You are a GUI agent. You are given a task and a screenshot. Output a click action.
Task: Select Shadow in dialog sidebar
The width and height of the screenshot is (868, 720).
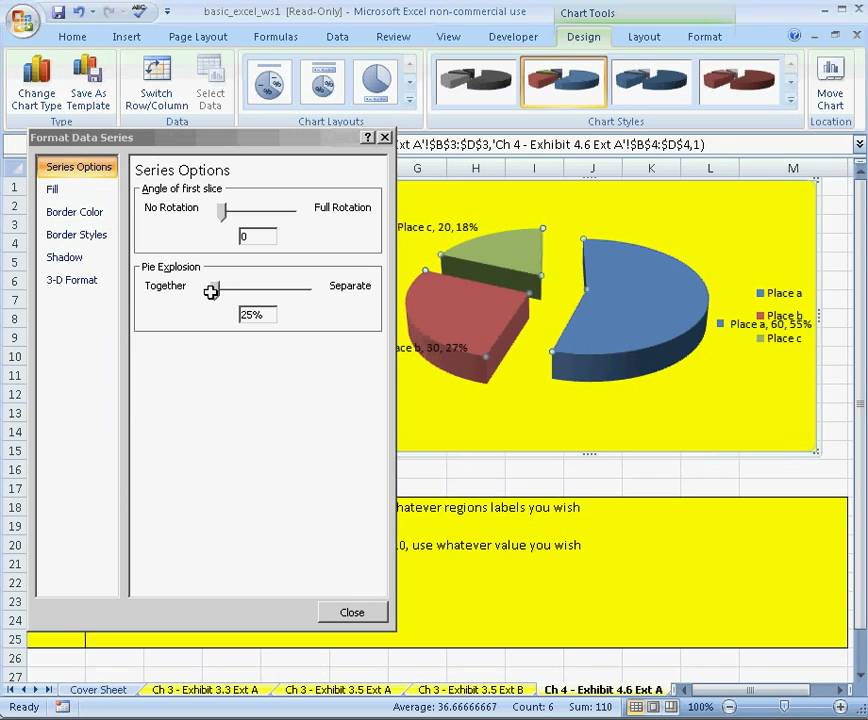tap(65, 257)
